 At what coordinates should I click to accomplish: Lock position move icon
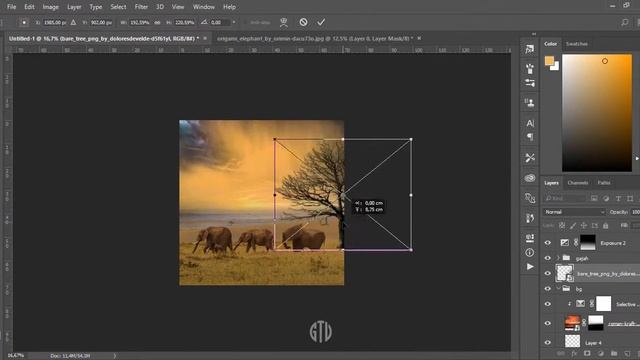click(x=584, y=225)
